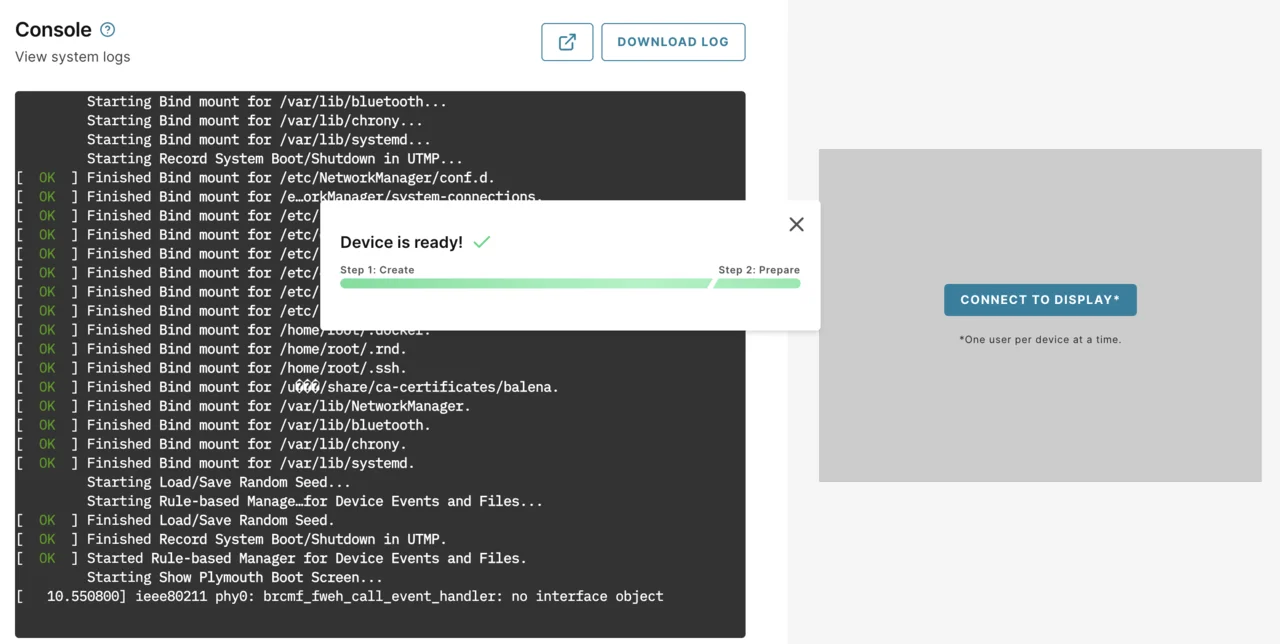The image size is (1280, 644).
Task: Click the One user per device note
Action: 1040,339
